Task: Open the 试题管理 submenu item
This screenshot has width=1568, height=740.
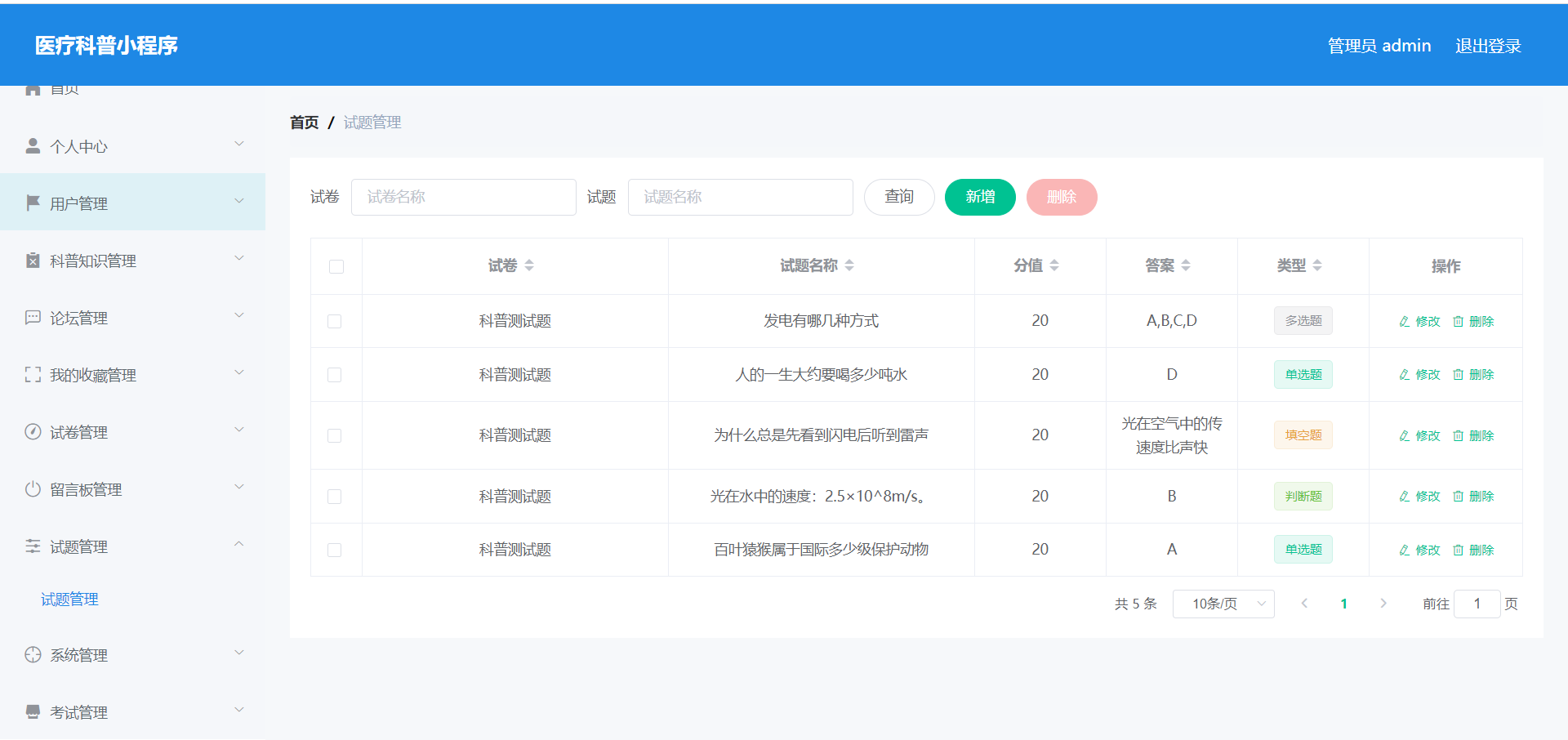Action: coord(69,600)
